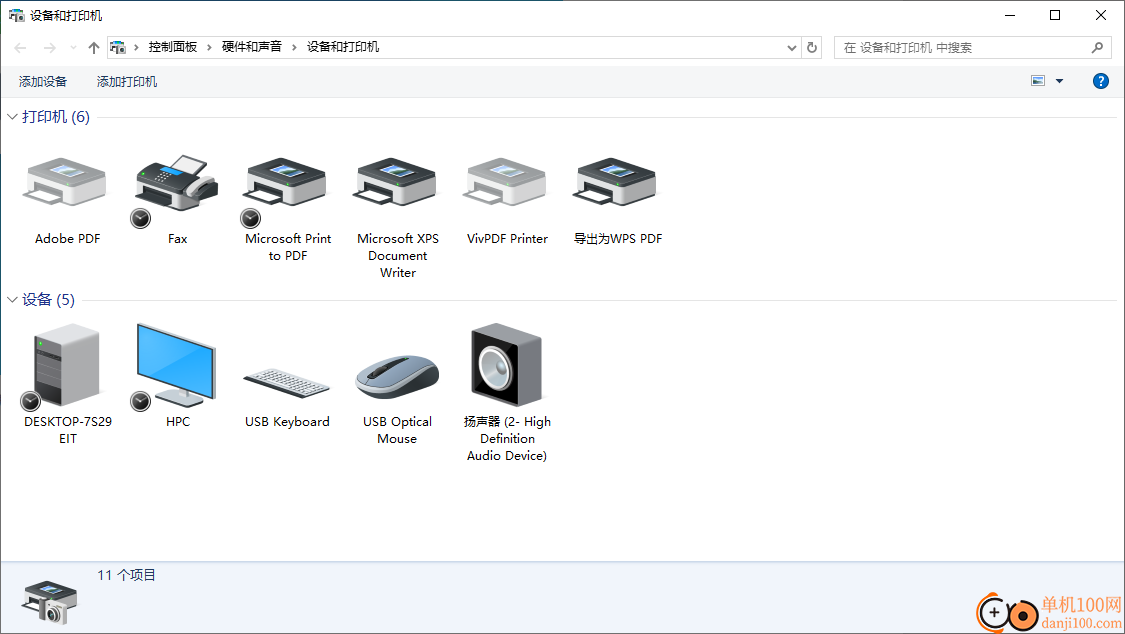The height and width of the screenshot is (634, 1125).
Task: Select the Microsoft Print to PDF printer icon
Action: pyautogui.click(x=287, y=184)
